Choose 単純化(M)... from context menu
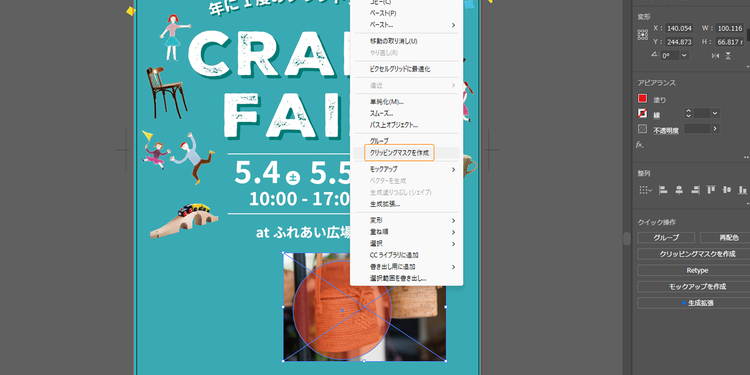Viewport: 750px width, 375px height. (x=407, y=101)
